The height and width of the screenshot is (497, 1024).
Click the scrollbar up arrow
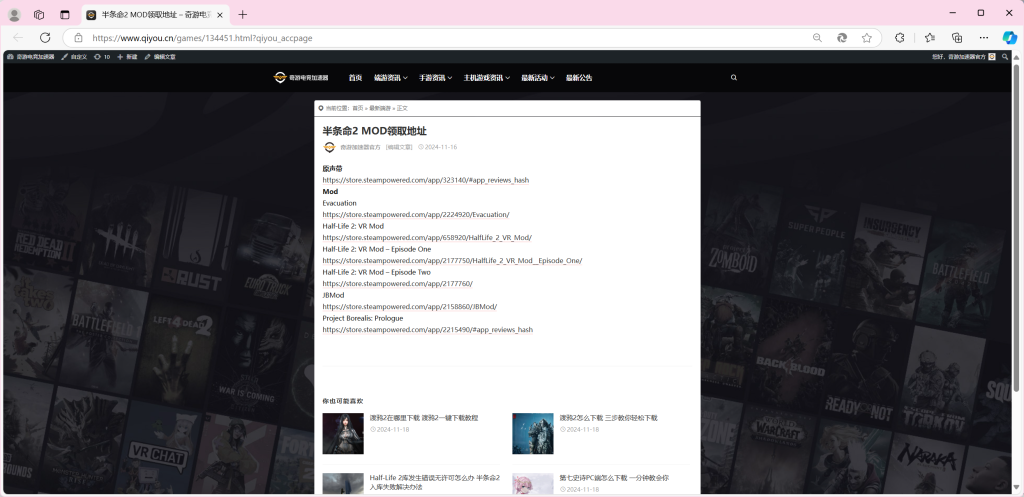pyautogui.click(x=1017, y=56)
